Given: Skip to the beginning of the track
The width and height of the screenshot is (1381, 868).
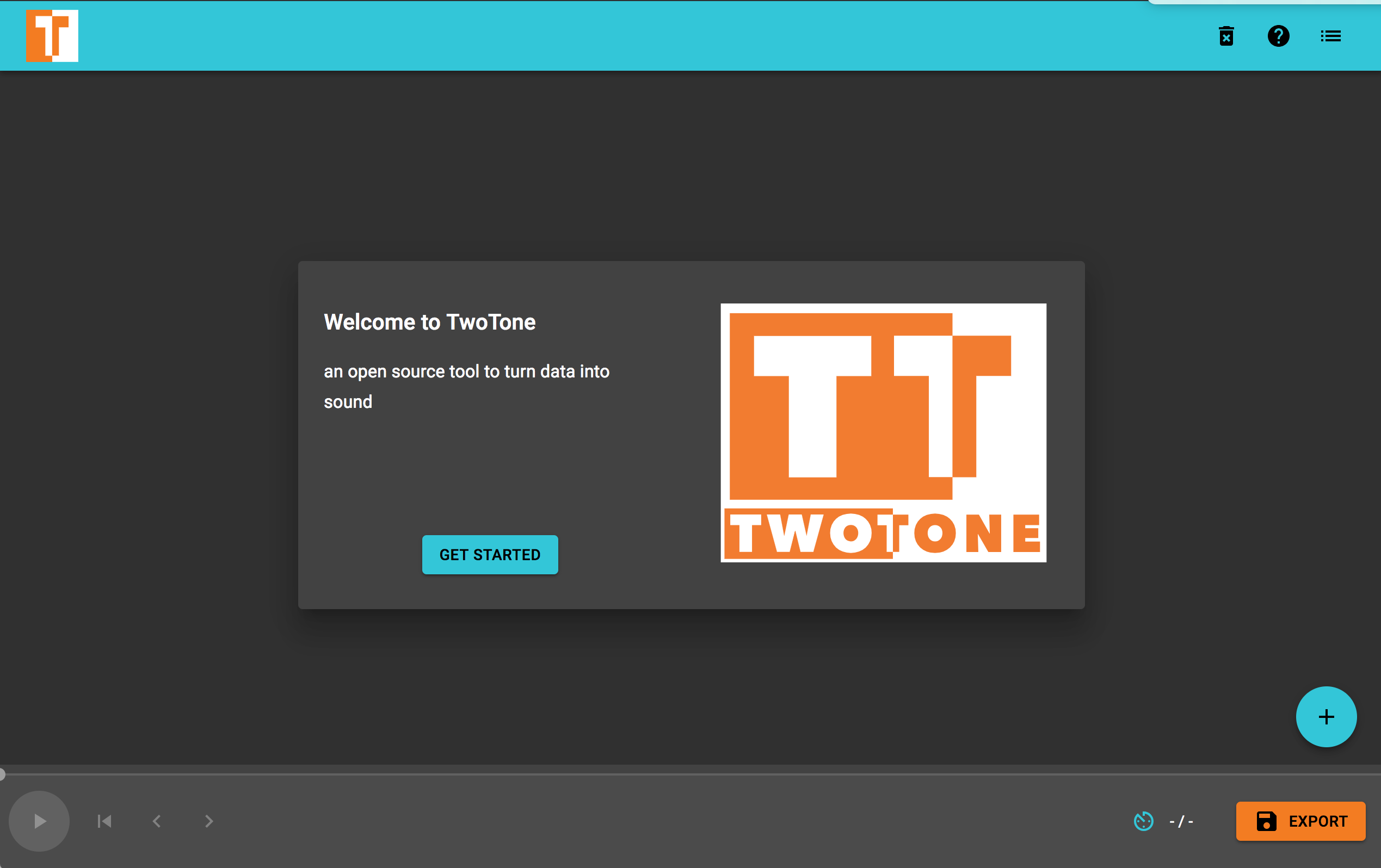Looking at the screenshot, I should (x=104, y=821).
